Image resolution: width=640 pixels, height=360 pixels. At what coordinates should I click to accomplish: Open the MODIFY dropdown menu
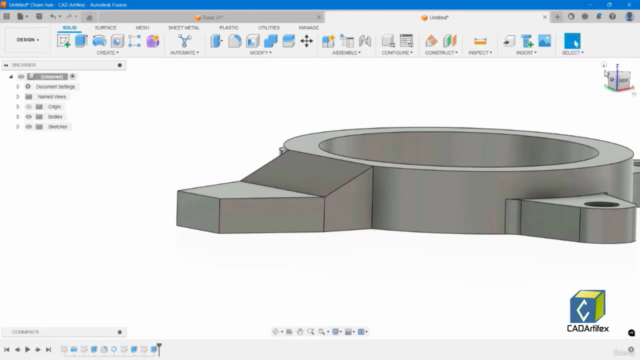click(260, 53)
